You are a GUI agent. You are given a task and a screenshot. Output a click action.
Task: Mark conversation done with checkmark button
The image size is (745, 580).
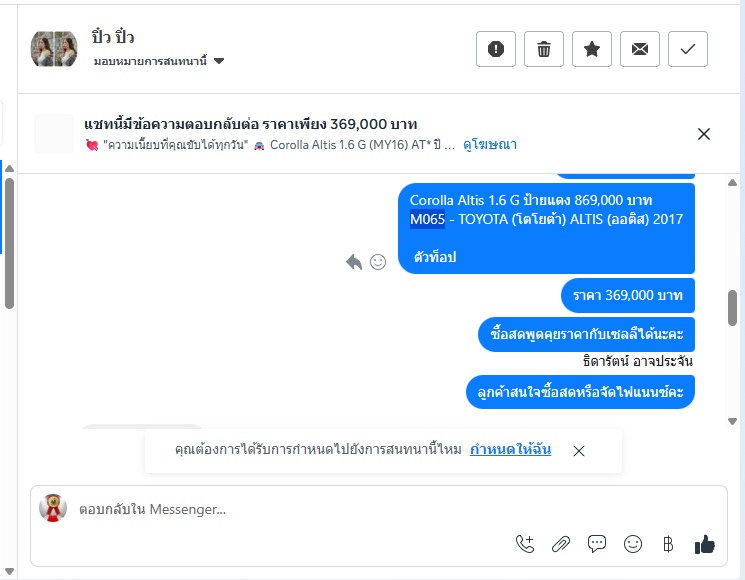tap(688, 49)
